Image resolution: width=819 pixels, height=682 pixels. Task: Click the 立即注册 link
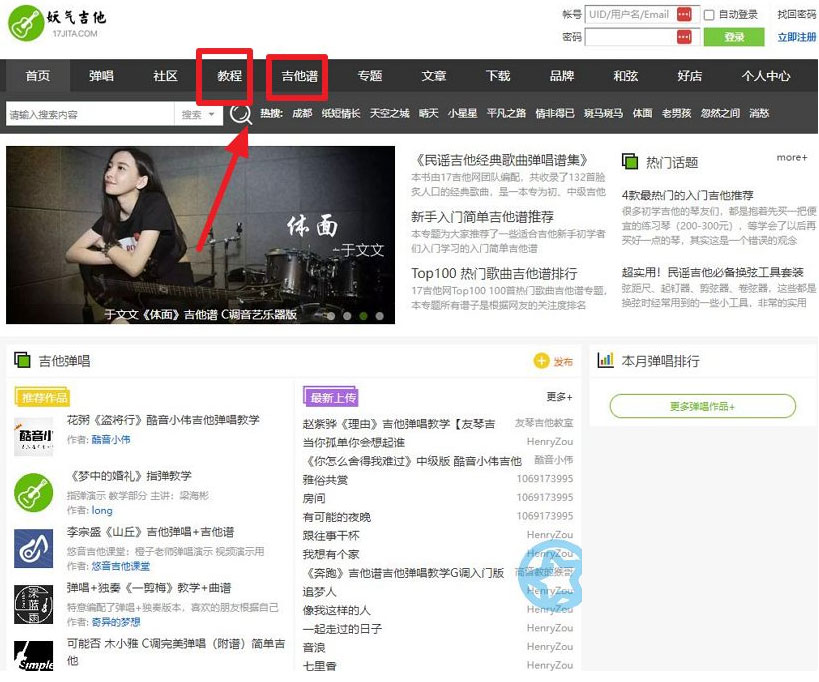[x=796, y=37]
